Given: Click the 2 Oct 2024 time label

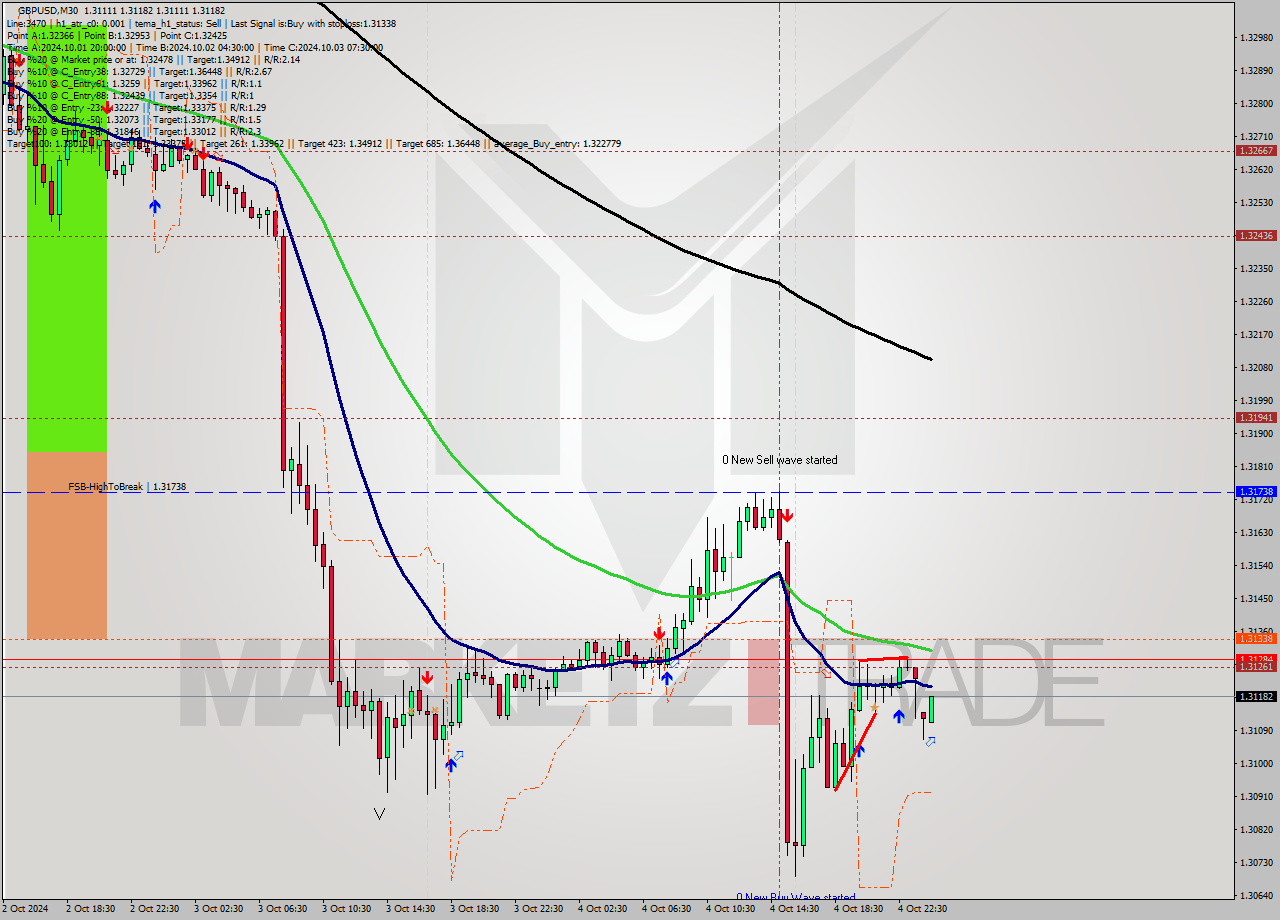Looking at the screenshot, I should 26,909.
